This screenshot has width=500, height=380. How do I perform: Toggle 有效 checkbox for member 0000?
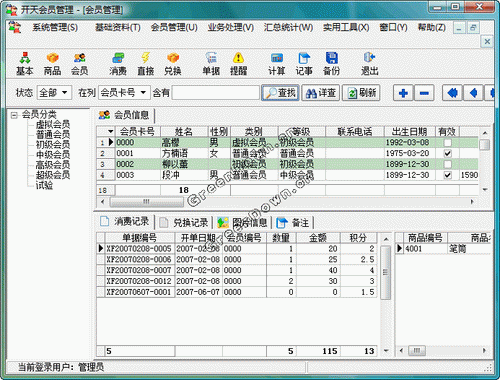tap(448, 143)
